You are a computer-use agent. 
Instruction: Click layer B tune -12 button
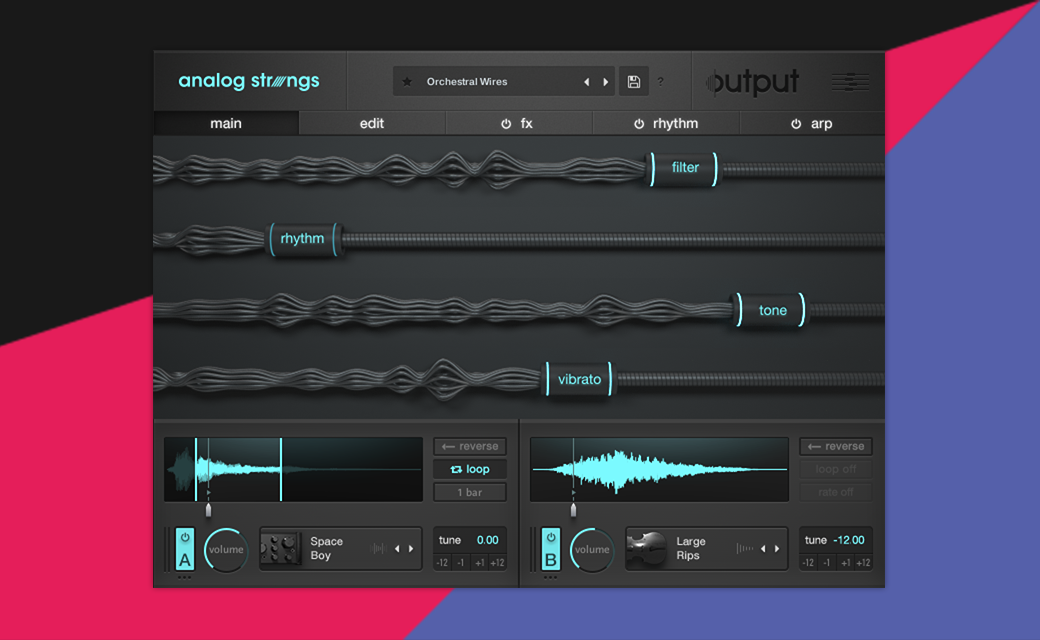click(x=808, y=562)
